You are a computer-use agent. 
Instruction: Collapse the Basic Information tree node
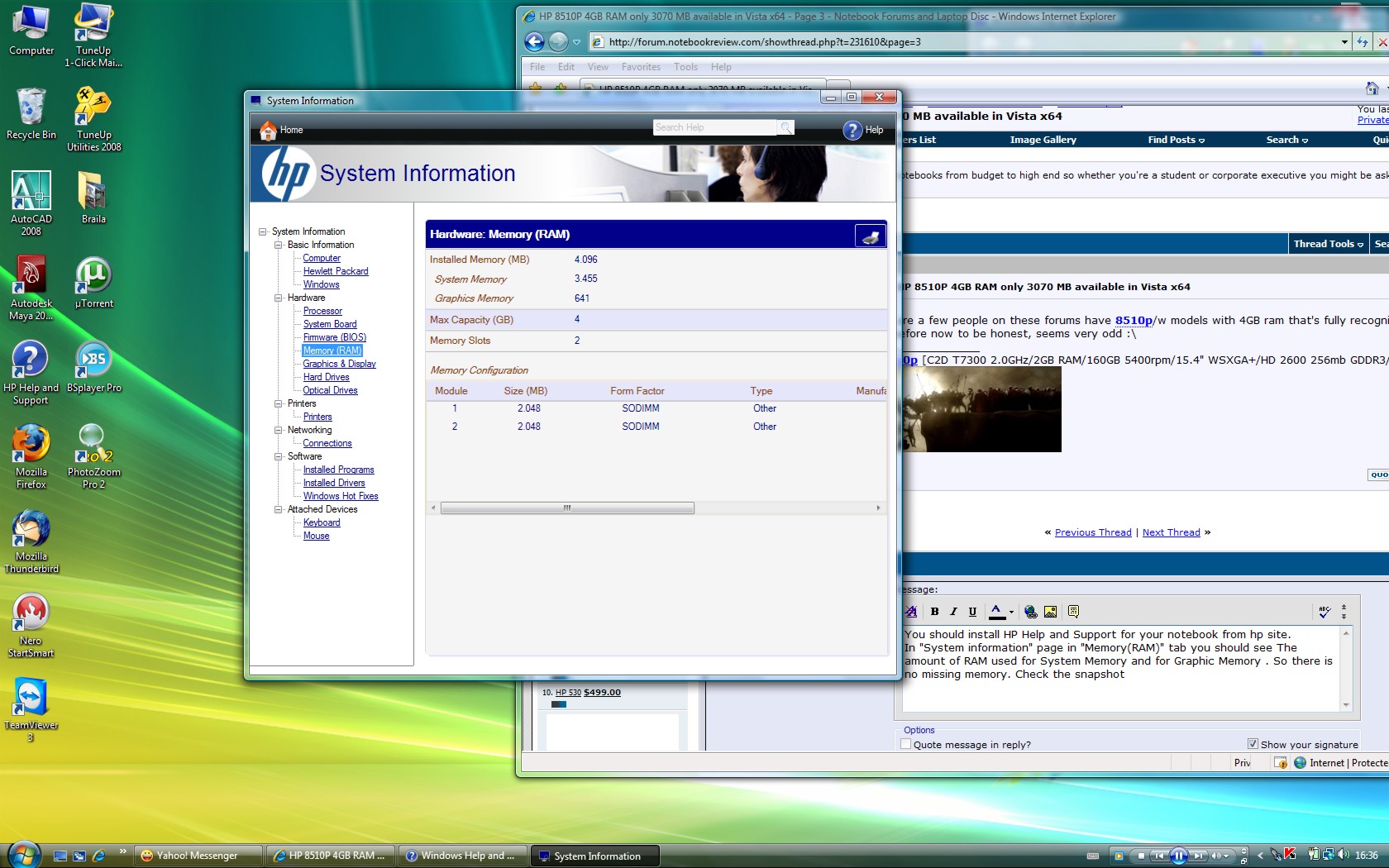278,245
